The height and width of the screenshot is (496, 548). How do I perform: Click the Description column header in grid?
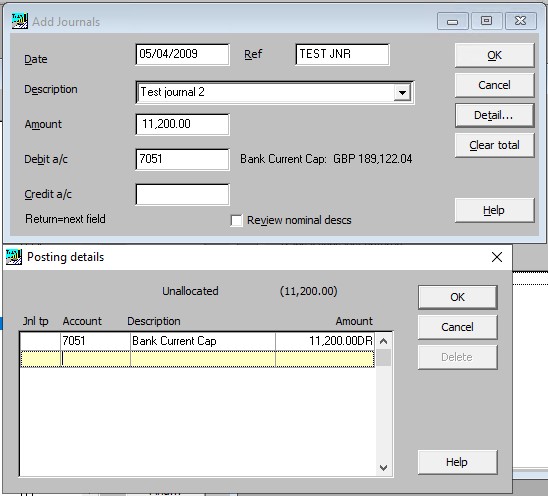pos(154,321)
